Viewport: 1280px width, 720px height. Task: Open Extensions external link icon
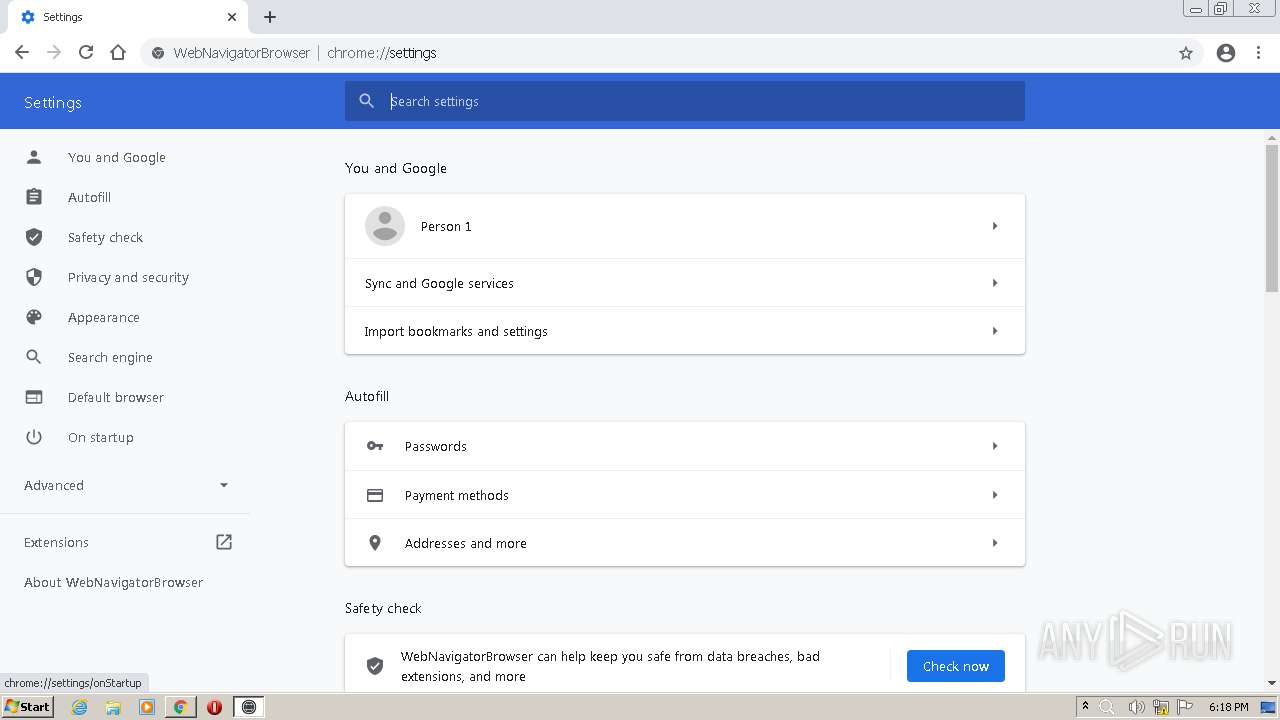tap(224, 542)
